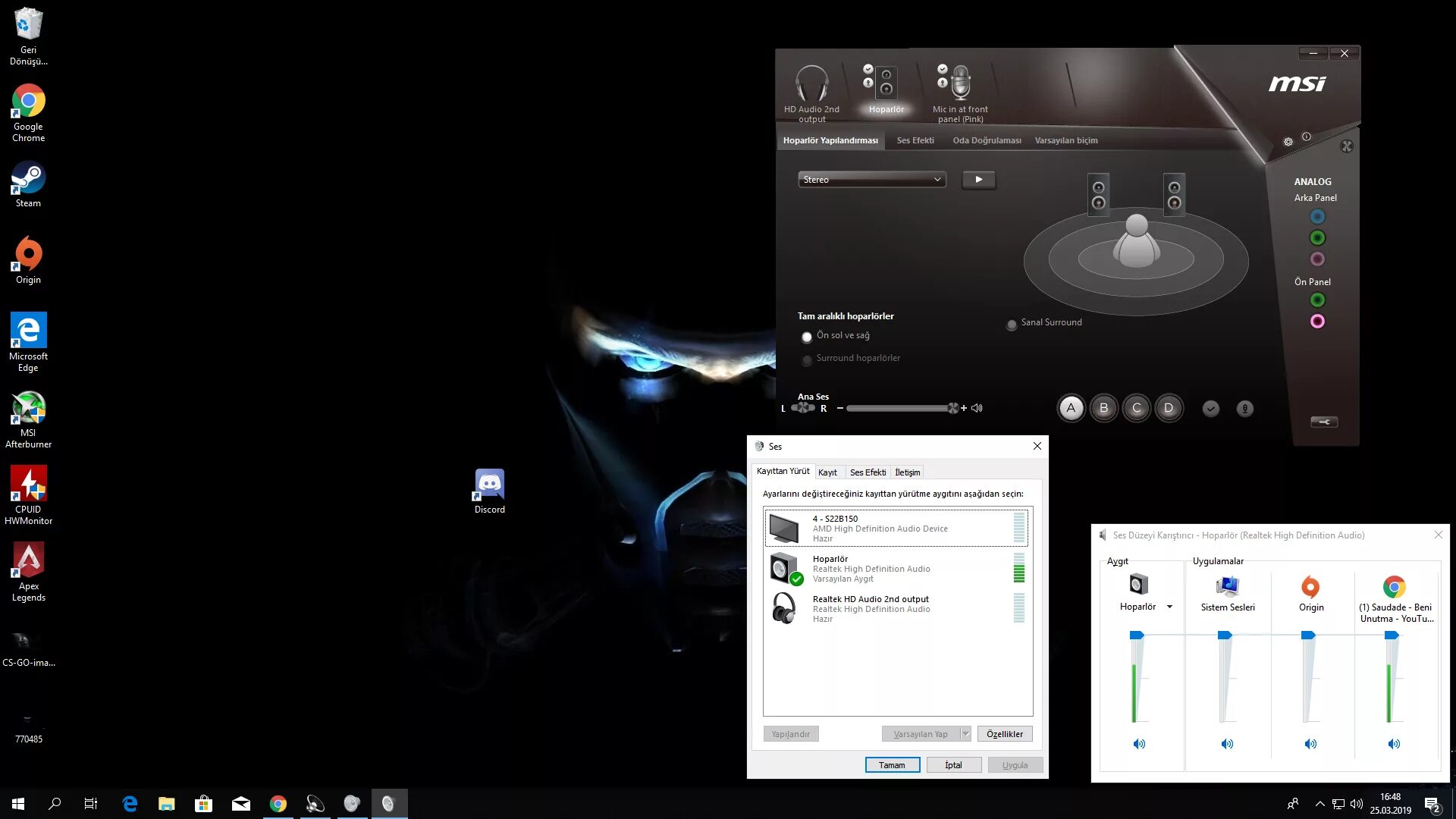Switch to Ses Efekti tab in Ses dialog

(x=866, y=472)
